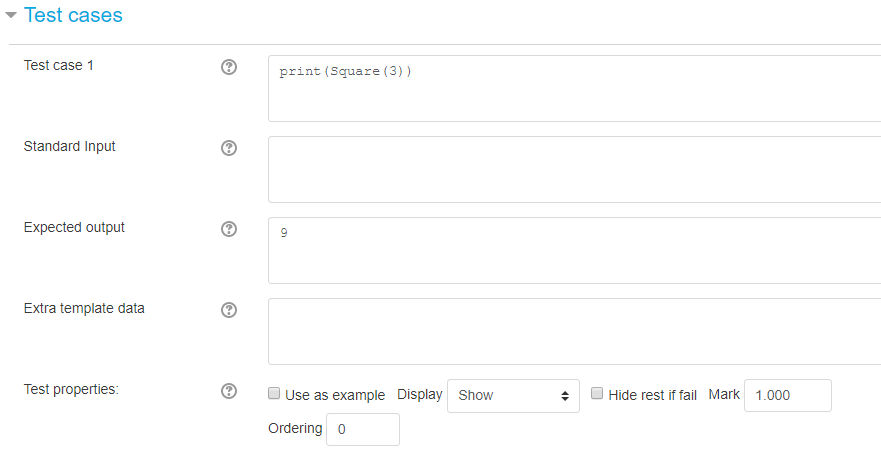Click the print(Square(3)) code text

point(346,71)
